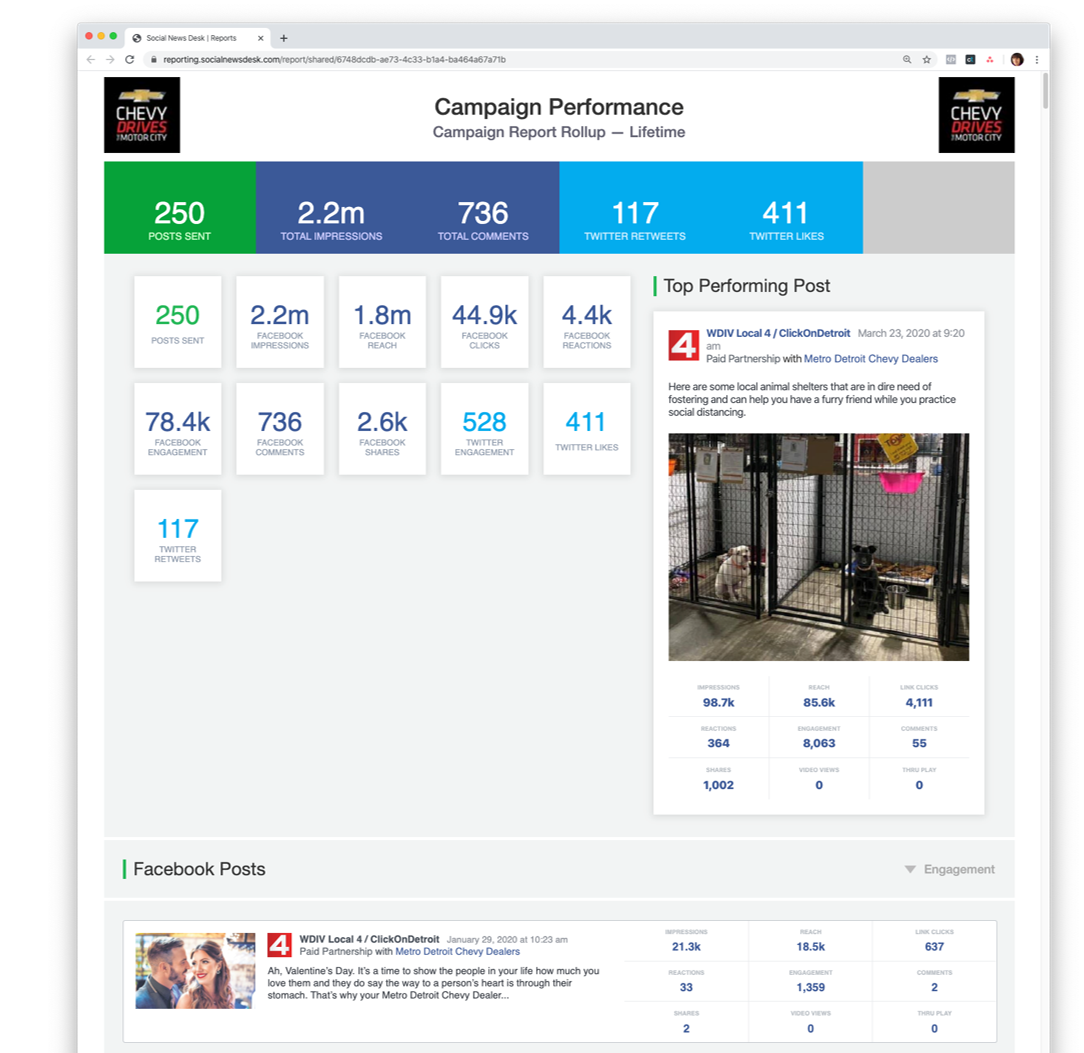Click Valentine's post Impressions value 21.3k
Image resolution: width=1084 pixels, height=1053 pixels.
686,947
